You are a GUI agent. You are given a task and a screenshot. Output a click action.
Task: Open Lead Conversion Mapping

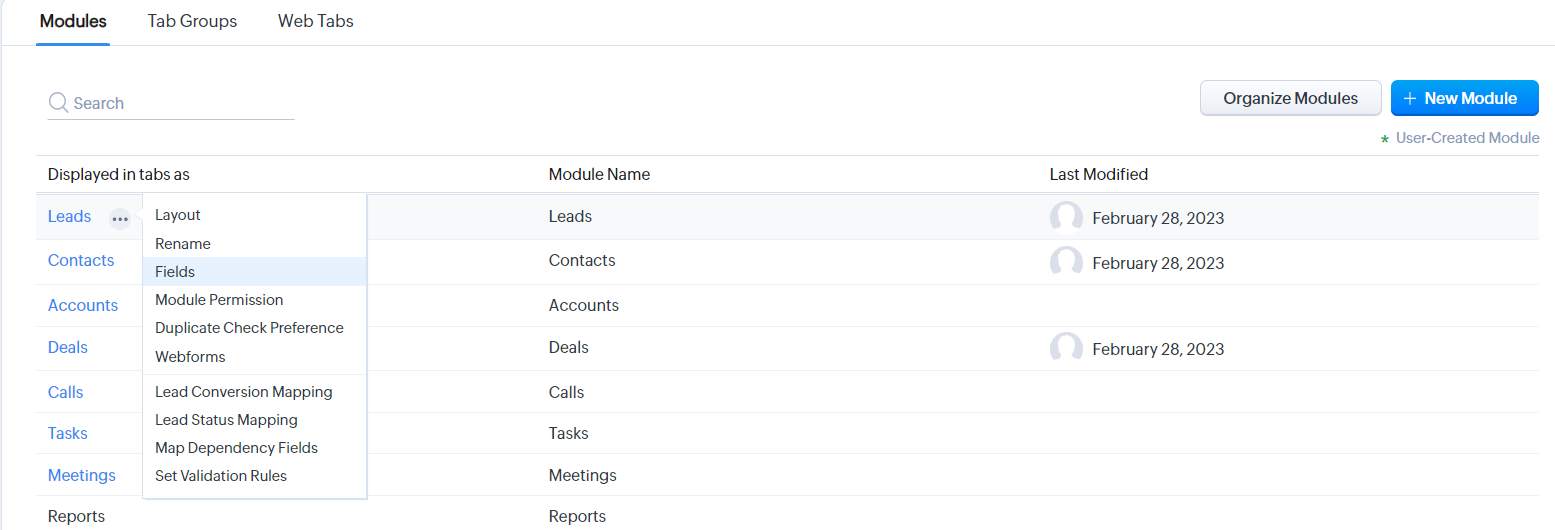tap(243, 392)
